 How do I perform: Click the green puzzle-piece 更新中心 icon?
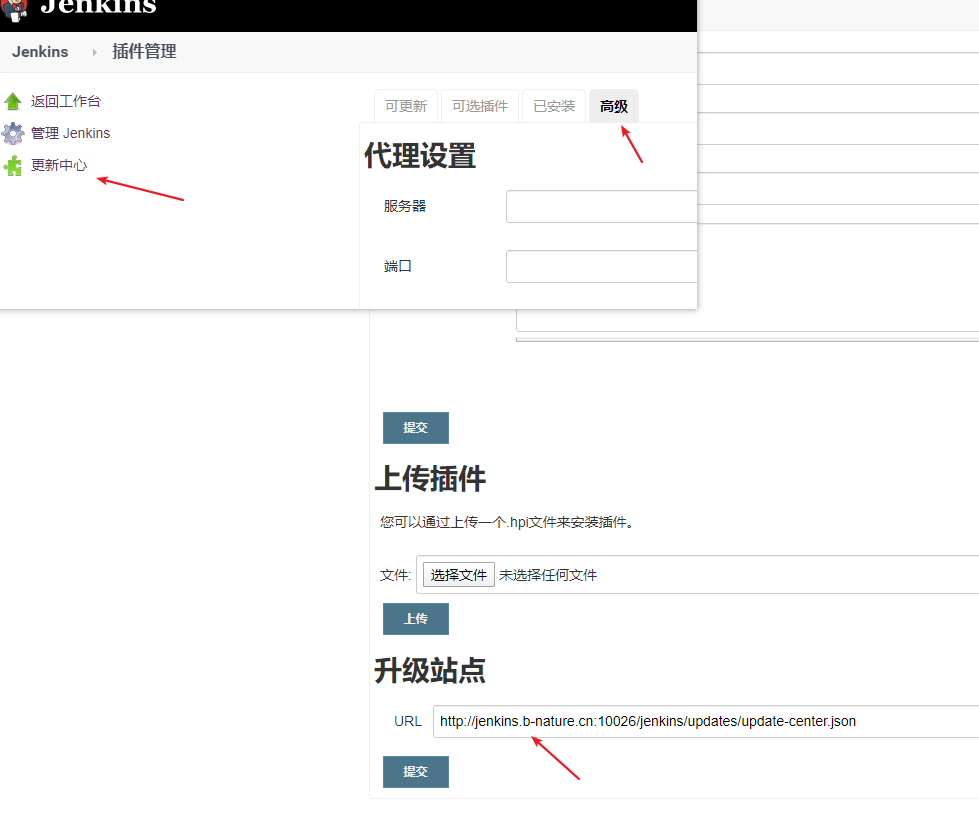[x=12, y=165]
